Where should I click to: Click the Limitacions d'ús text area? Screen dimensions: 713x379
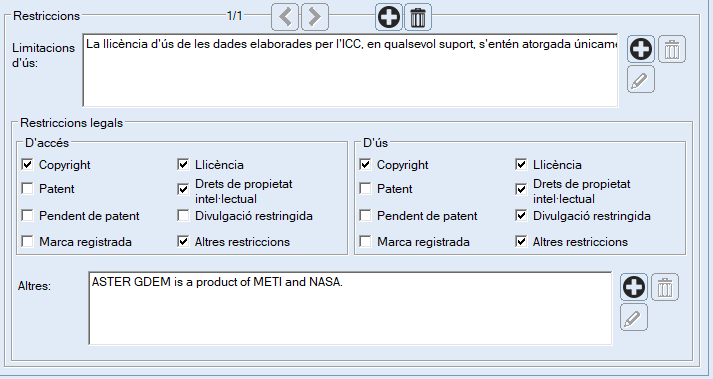(351, 71)
